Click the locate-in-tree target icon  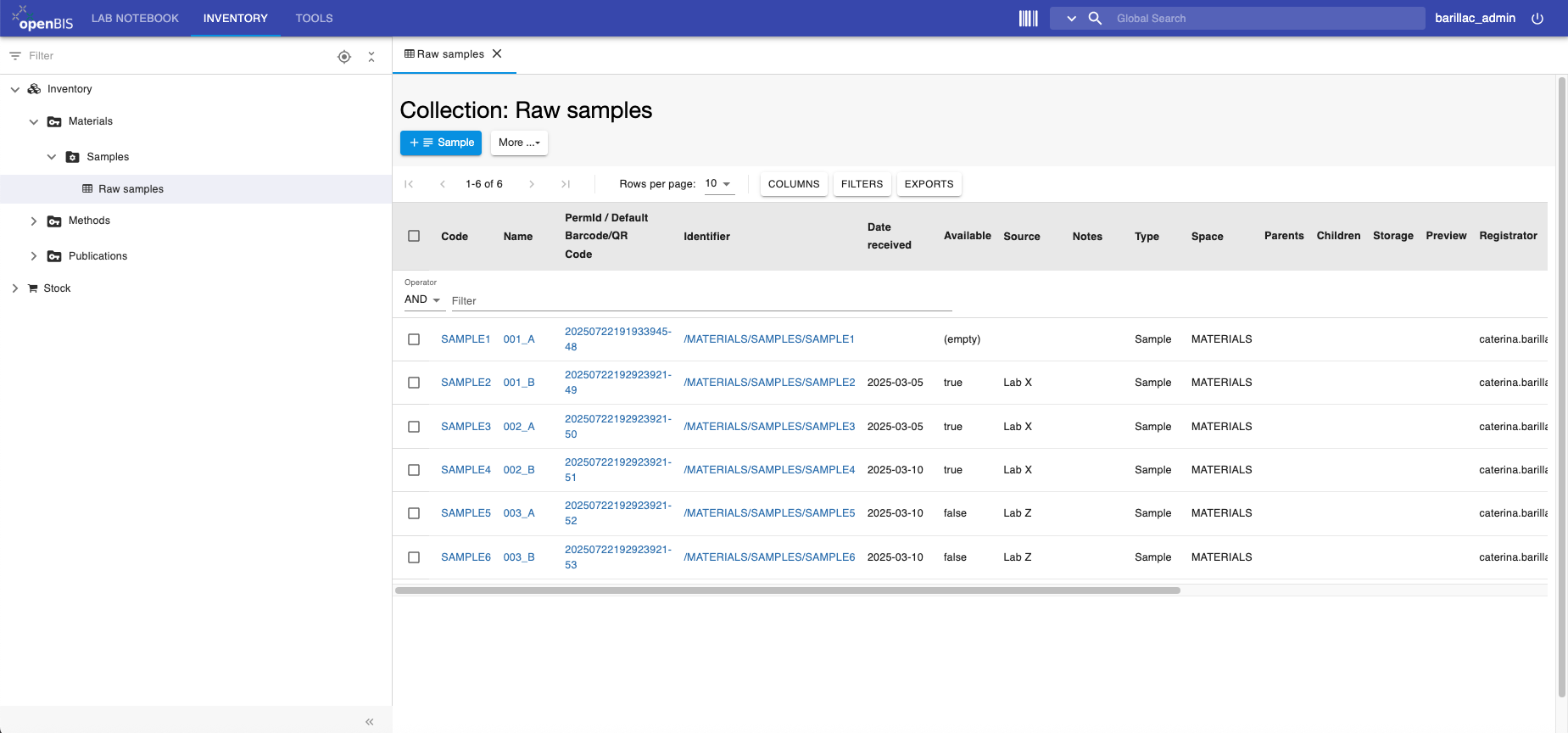(344, 57)
